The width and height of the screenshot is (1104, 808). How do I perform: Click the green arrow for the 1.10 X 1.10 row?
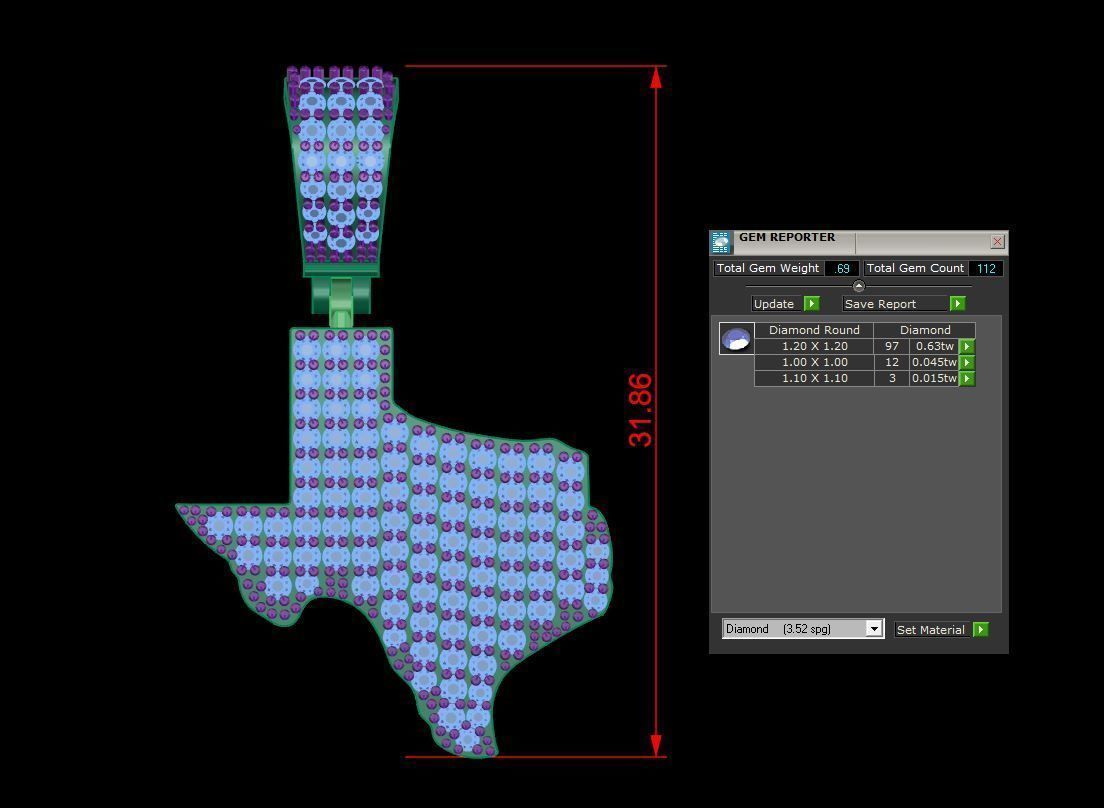click(967, 379)
